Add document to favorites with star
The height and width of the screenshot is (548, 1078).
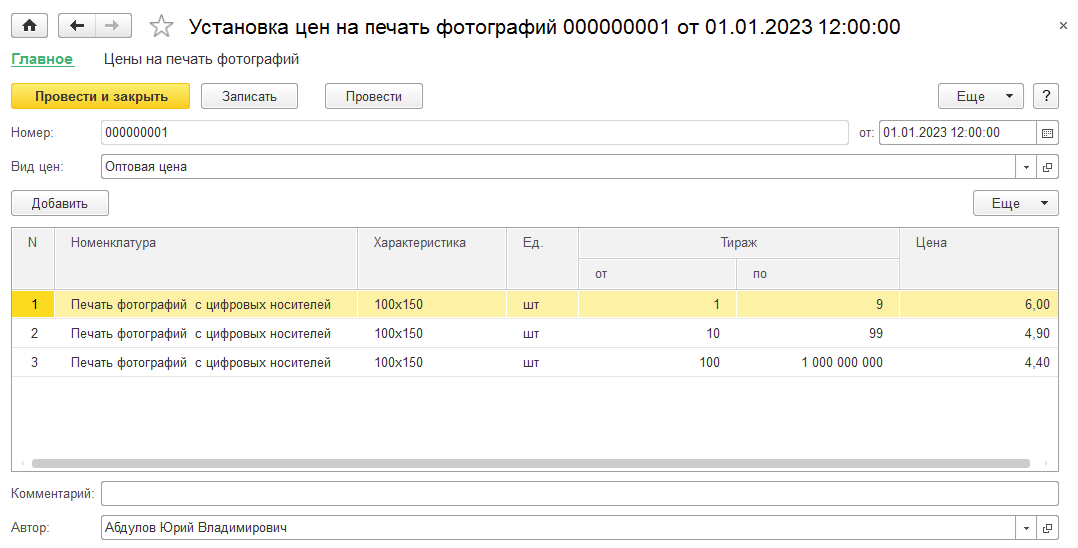161,27
